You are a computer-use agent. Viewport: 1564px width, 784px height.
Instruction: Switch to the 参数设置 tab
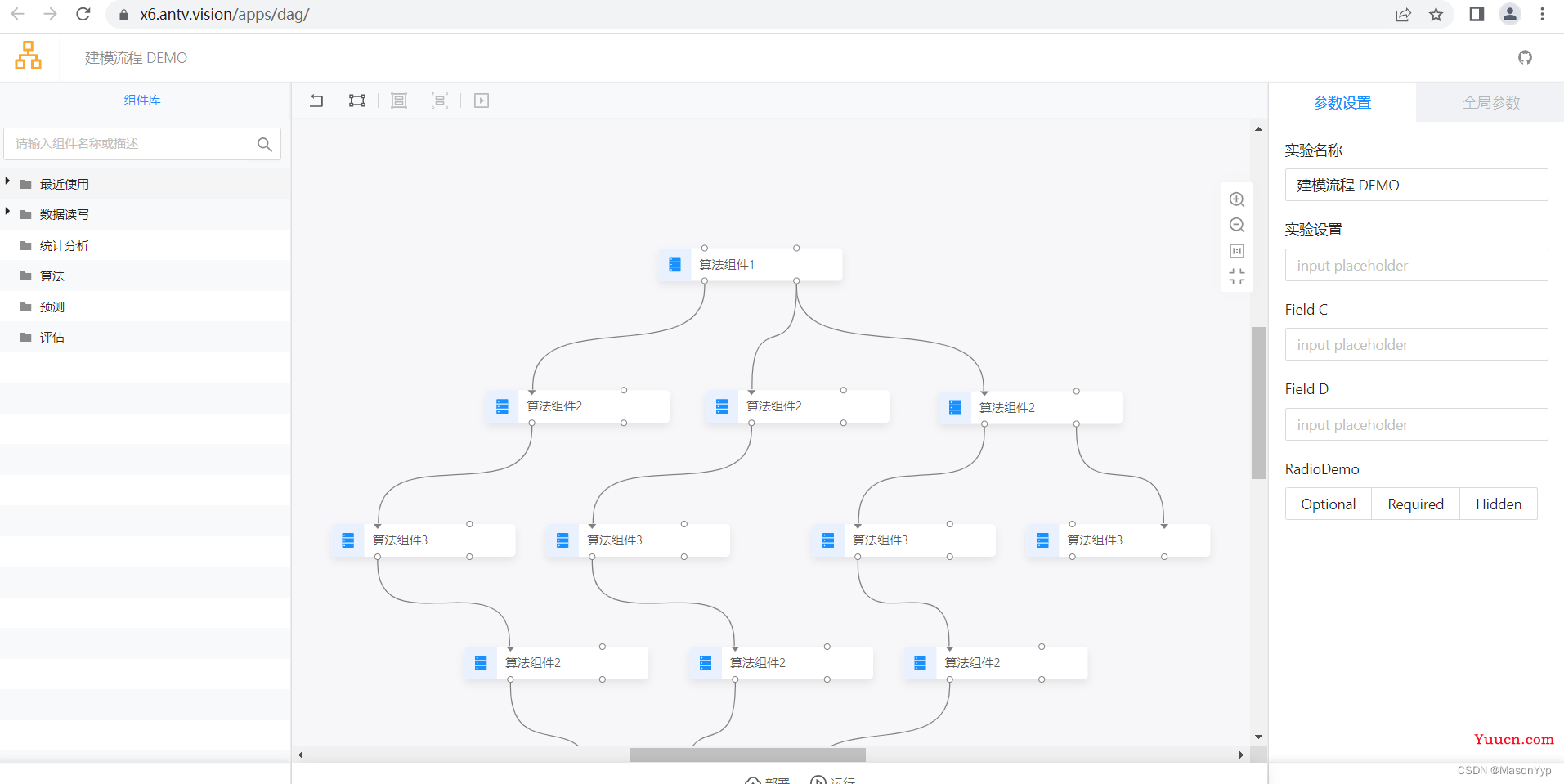(1342, 103)
